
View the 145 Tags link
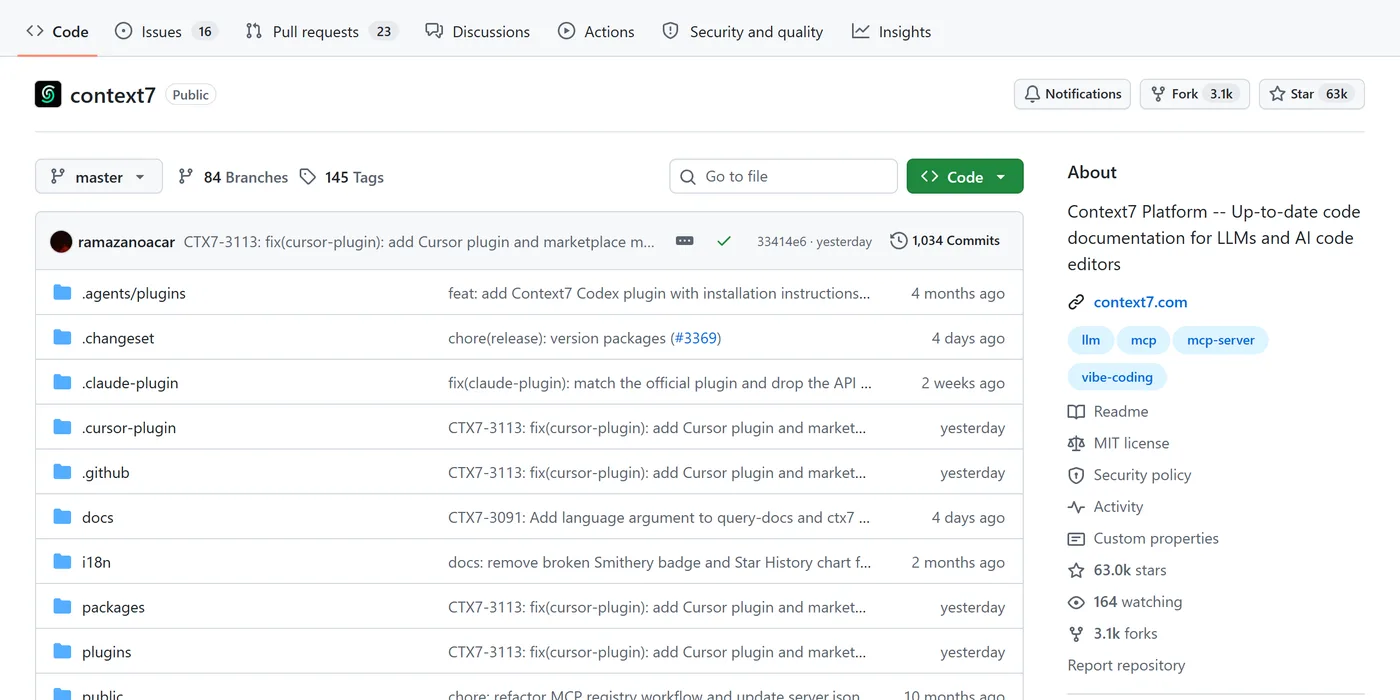point(342,177)
